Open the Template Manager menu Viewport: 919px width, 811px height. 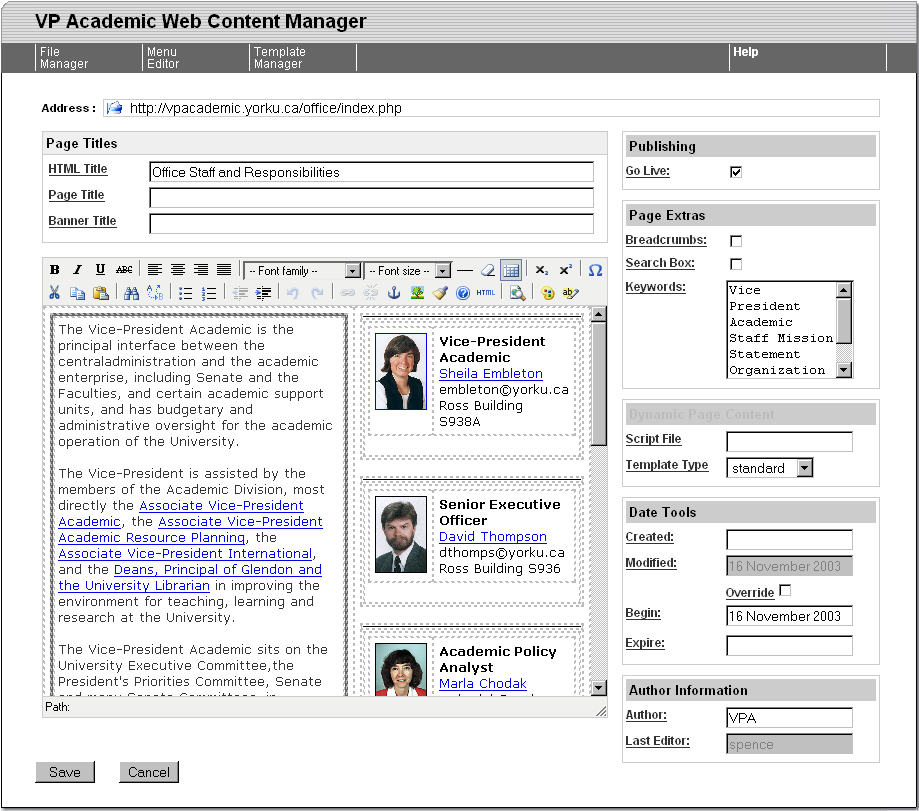[x=279, y=58]
